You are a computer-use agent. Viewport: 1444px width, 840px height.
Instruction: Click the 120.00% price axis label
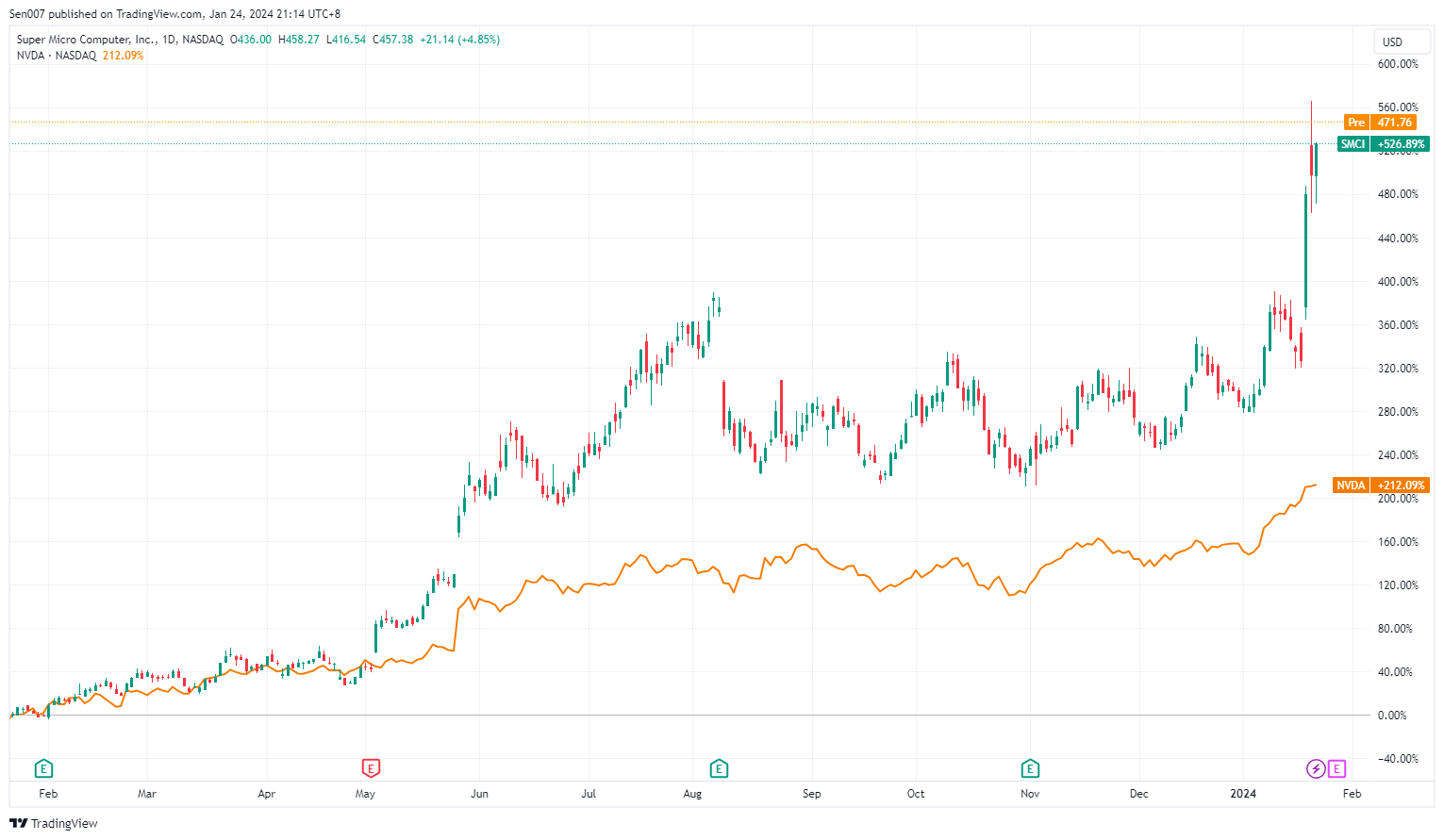pyautogui.click(x=1398, y=585)
